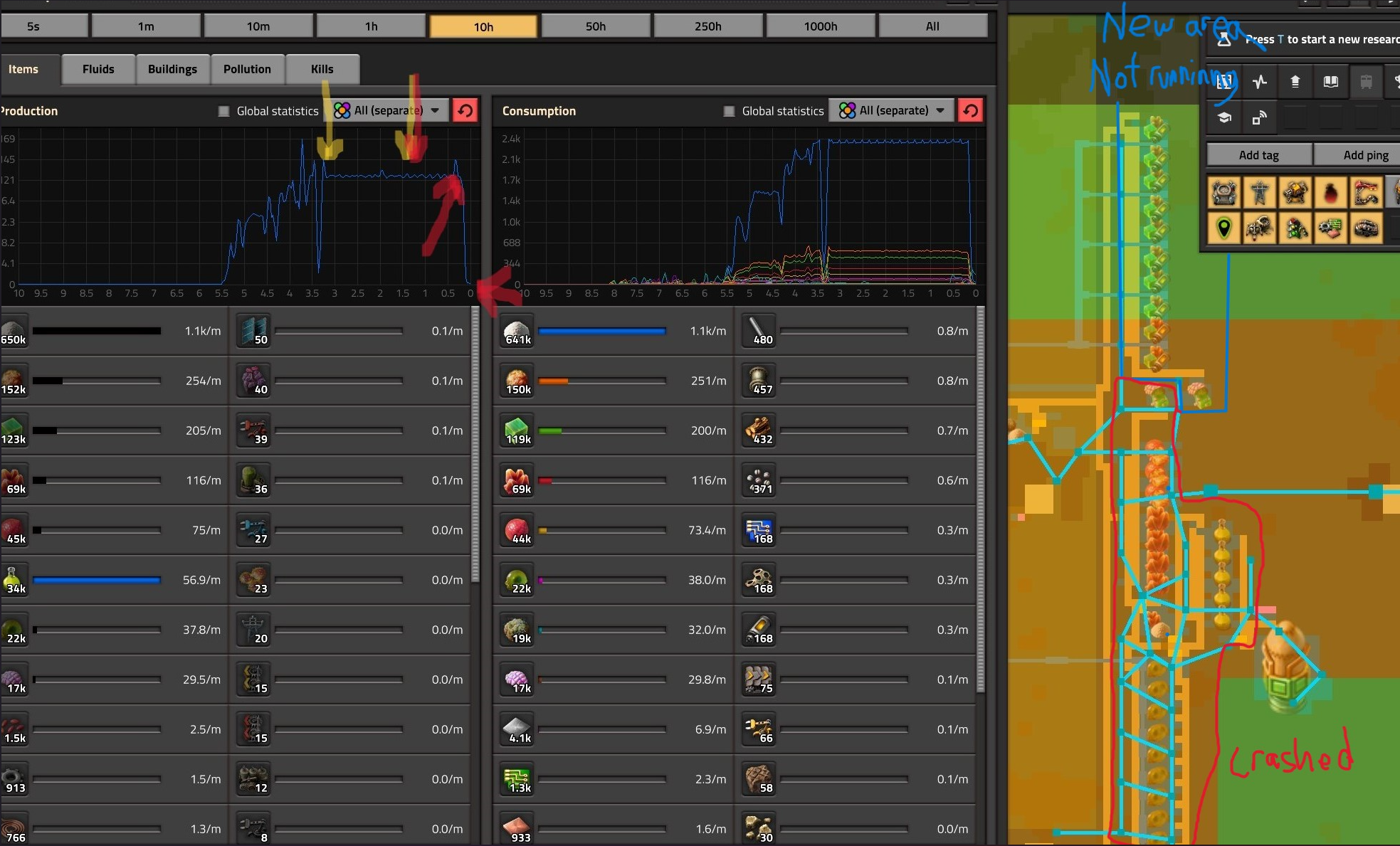Click yellow ammo magazine showing 168
This screenshot has width=1400, height=846.
click(758, 630)
